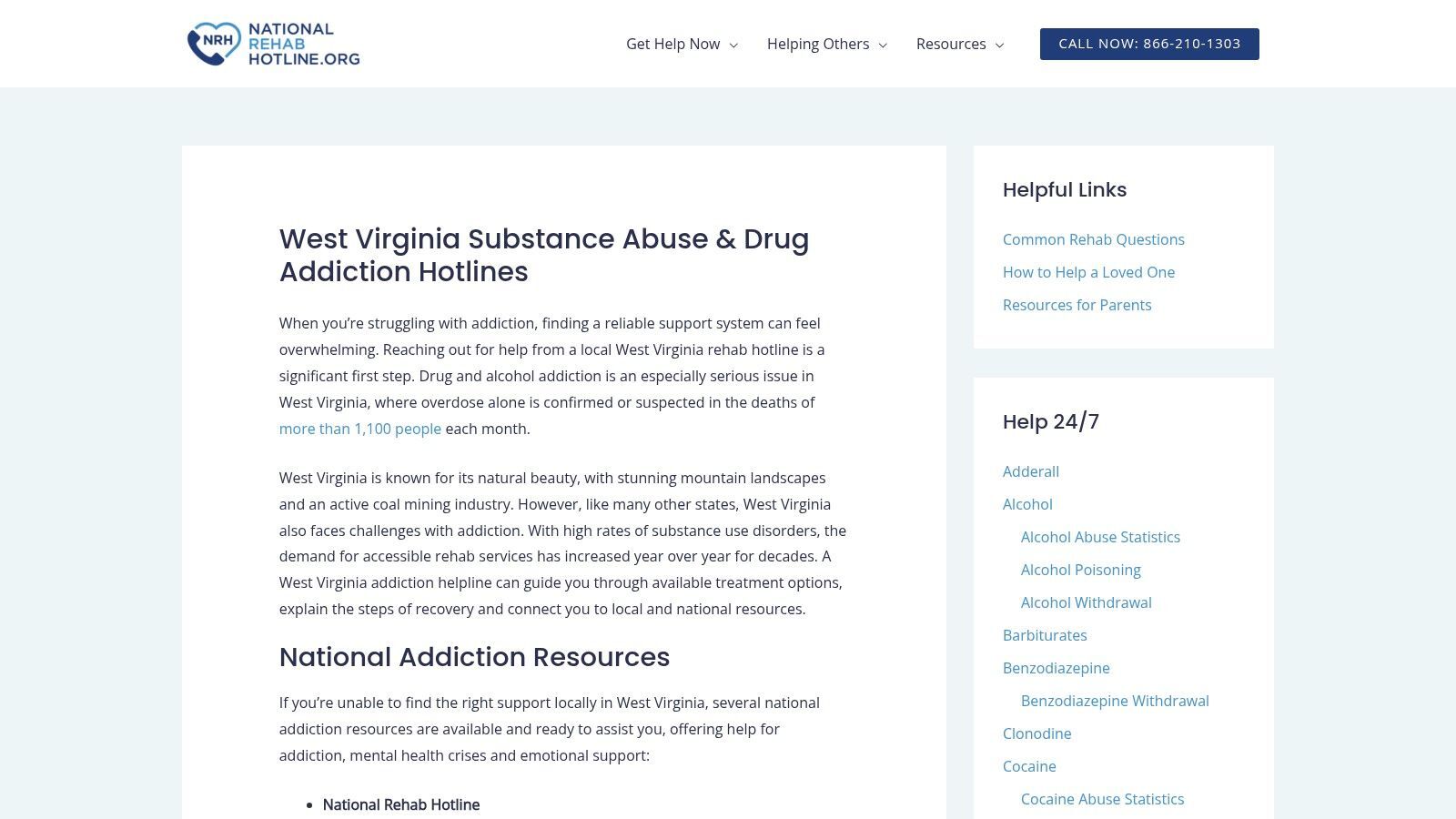Open Benzodiazepine Withdrawal link
This screenshot has width=1456, height=819.
click(1115, 701)
